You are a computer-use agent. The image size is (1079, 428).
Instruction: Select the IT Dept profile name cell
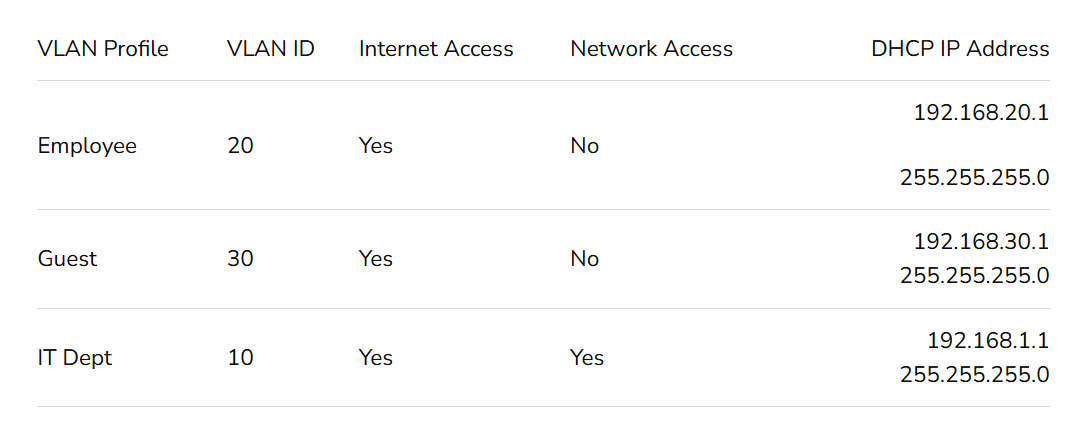[75, 358]
